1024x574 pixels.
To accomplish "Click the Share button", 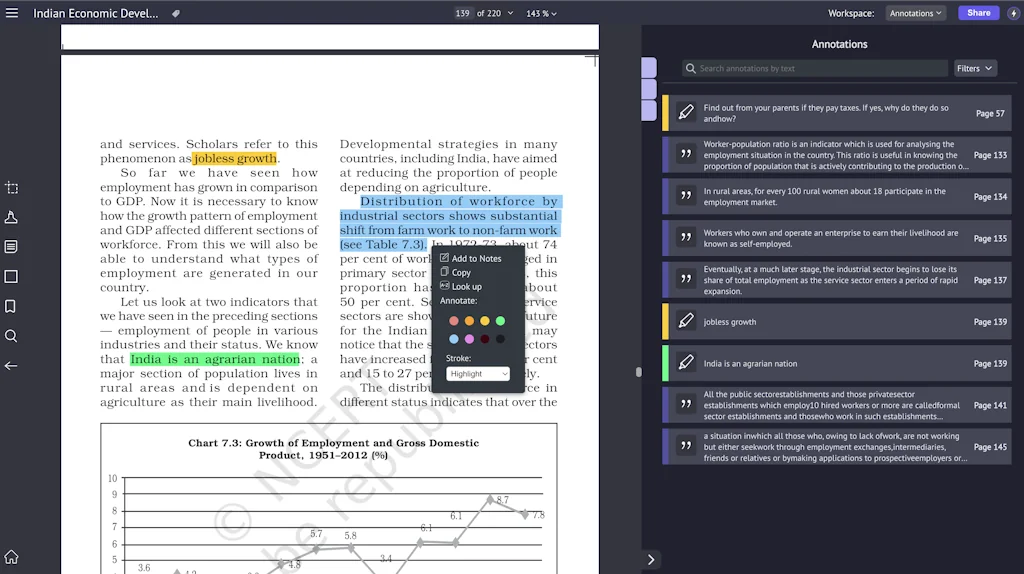I will [x=978, y=13].
